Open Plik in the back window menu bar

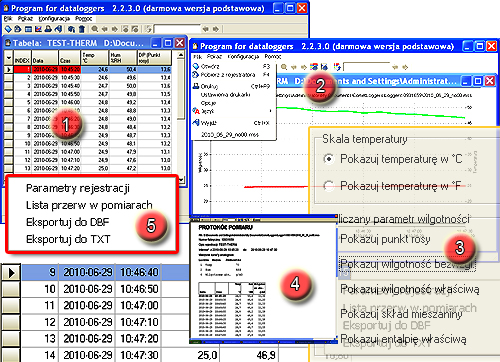8,19
